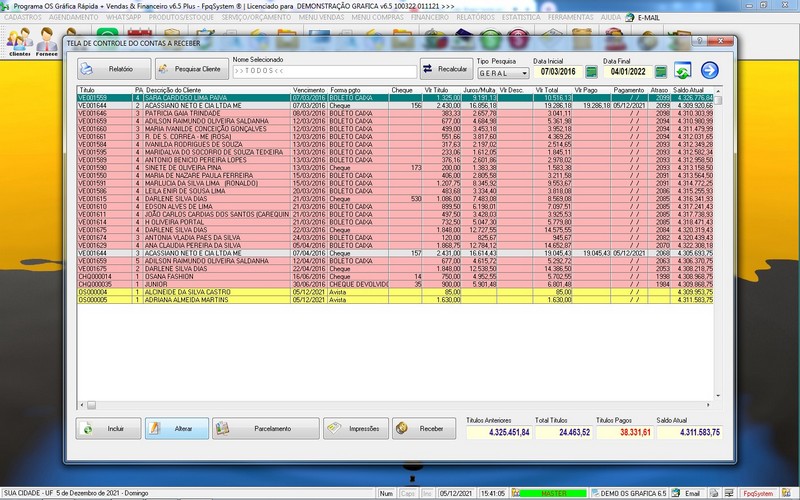Select row PATRICIA GAIA TRINDADE

[395, 113]
